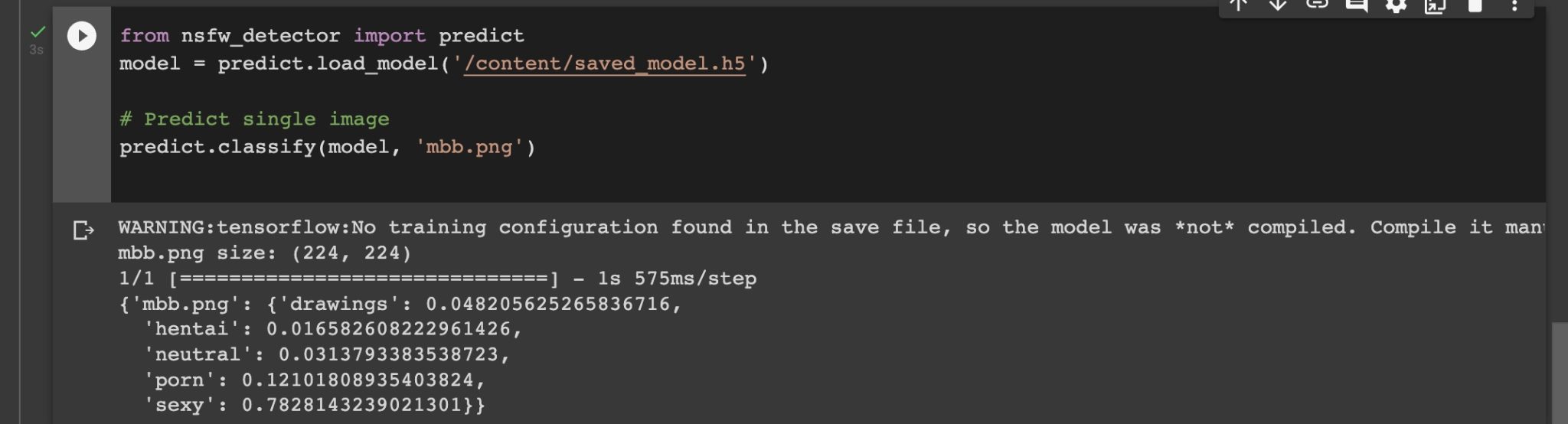This screenshot has height=424, width=1568.
Task: Move the cell down
Action: click(1277, 5)
